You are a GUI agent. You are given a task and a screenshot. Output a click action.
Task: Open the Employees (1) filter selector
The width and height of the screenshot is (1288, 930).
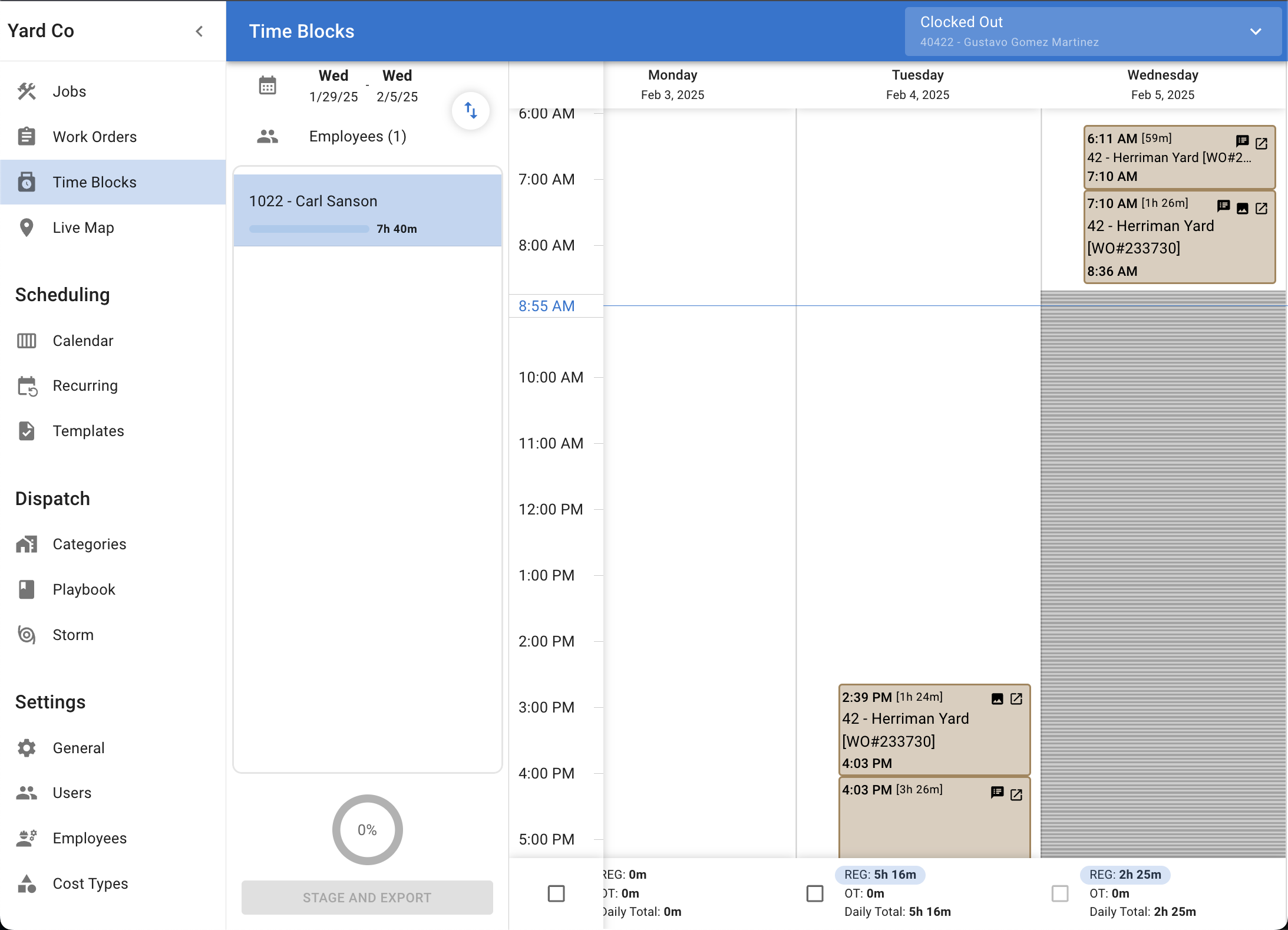click(358, 137)
